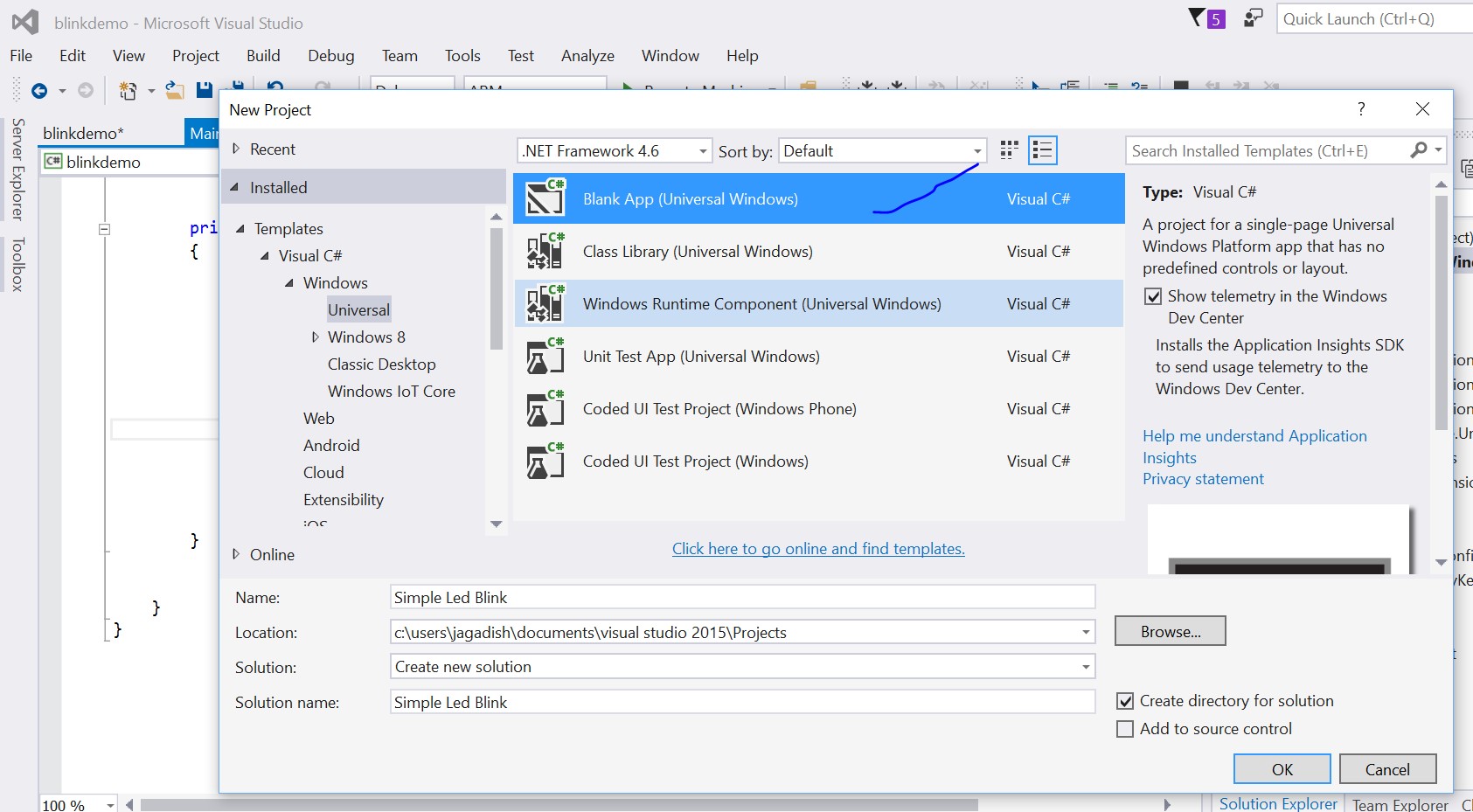
Task: Collapse the Installed section
Action: (x=234, y=187)
